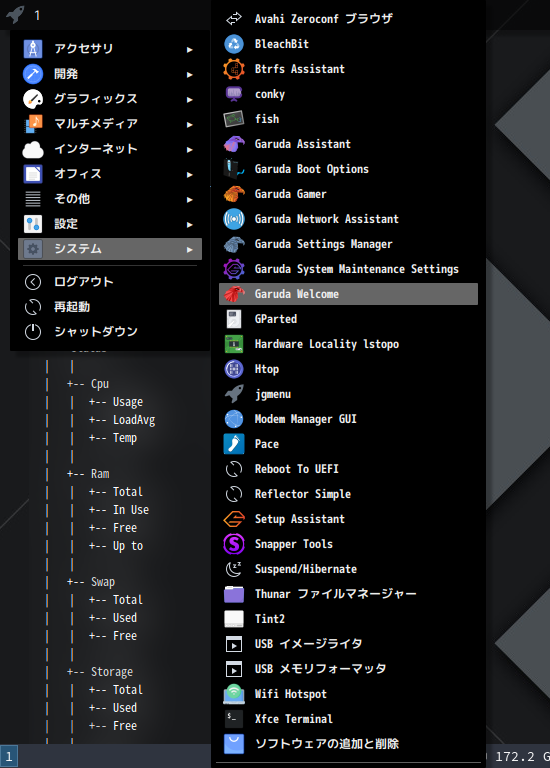The width and height of the screenshot is (550, 768).
Task: Expand the その他 submenu arrow
Action: click(190, 199)
